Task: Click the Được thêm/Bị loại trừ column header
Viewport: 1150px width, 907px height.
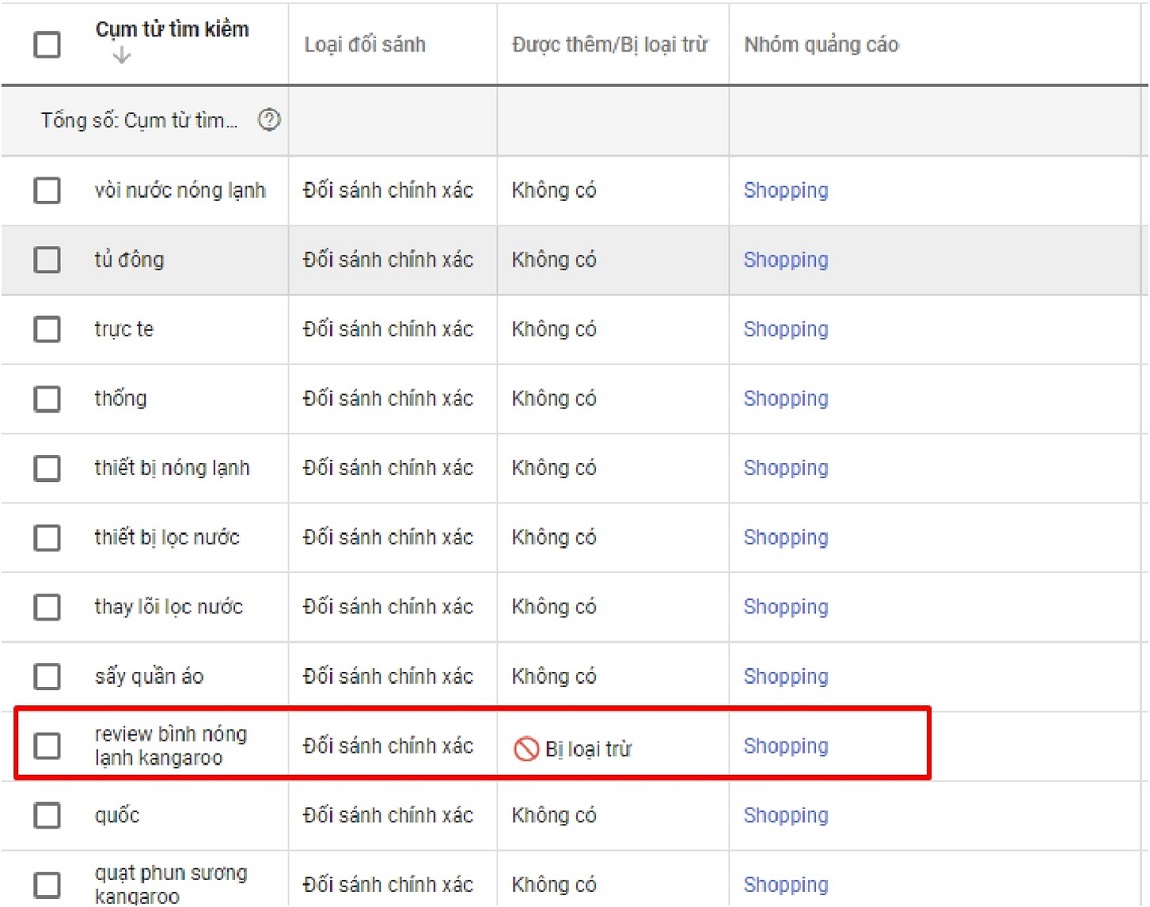Action: coord(609,45)
